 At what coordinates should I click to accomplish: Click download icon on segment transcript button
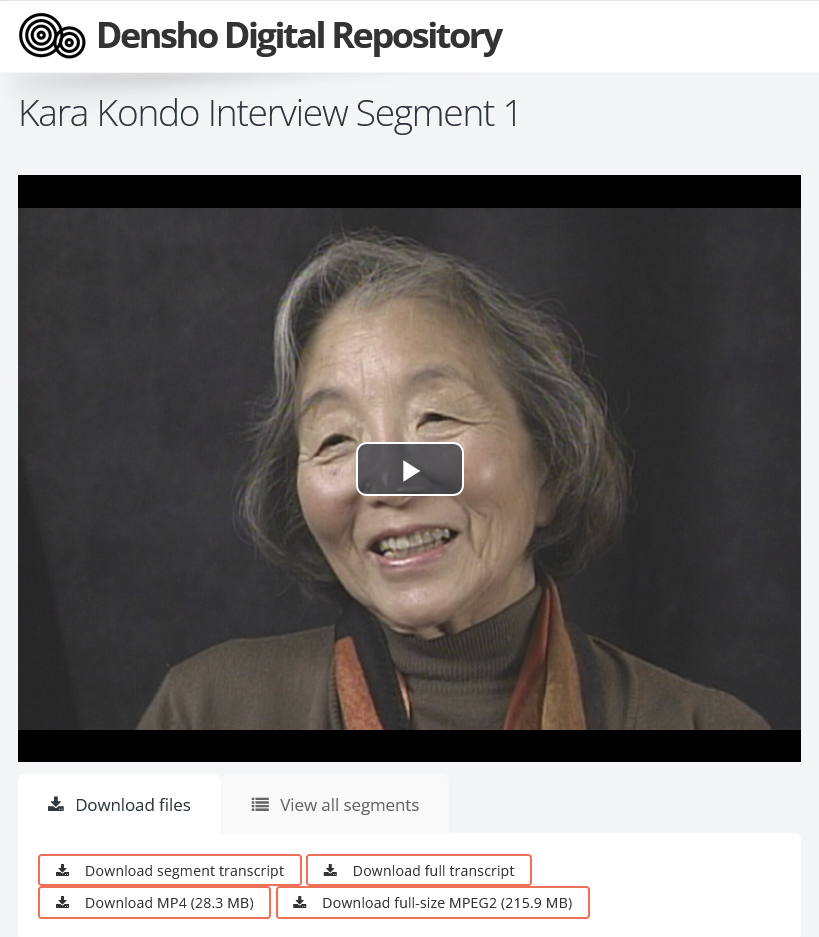(x=63, y=870)
